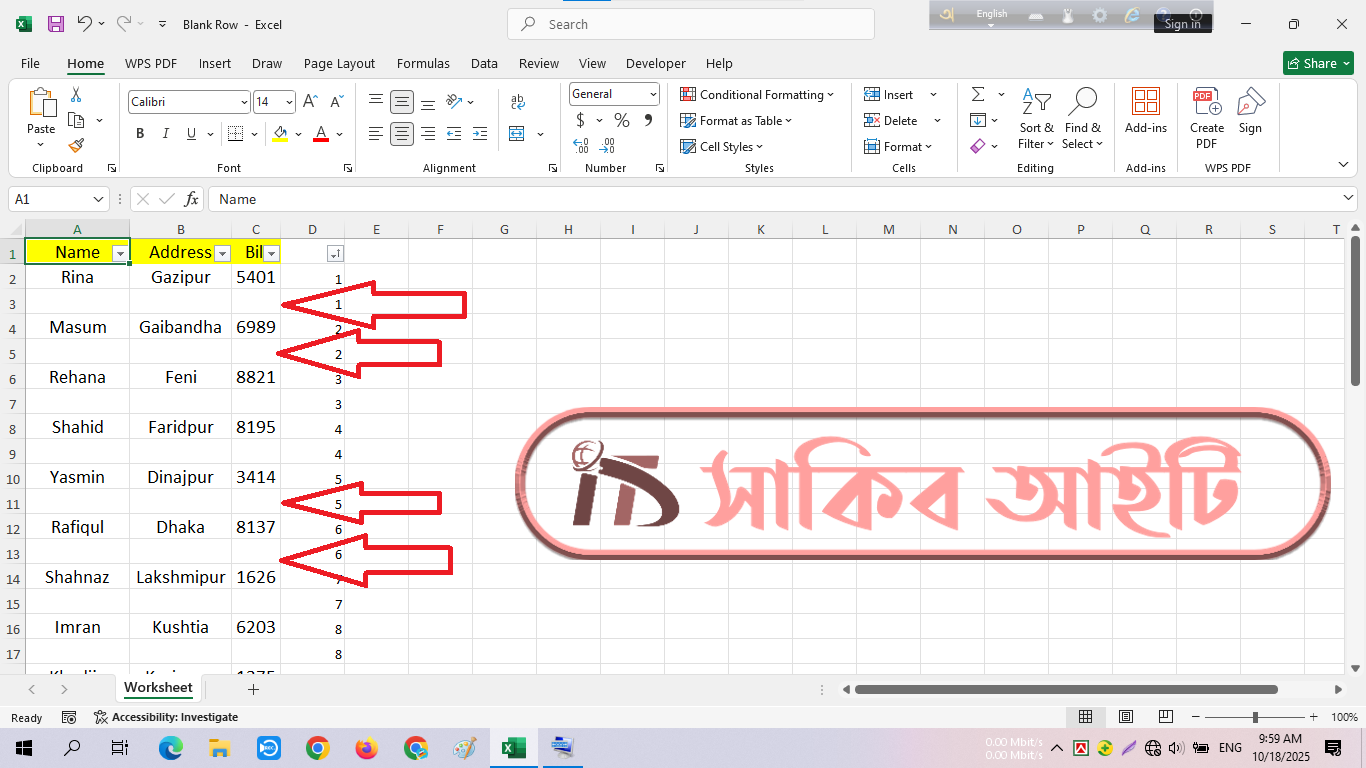The image size is (1366, 768).
Task: Toggle Bold formatting
Action: click(140, 134)
